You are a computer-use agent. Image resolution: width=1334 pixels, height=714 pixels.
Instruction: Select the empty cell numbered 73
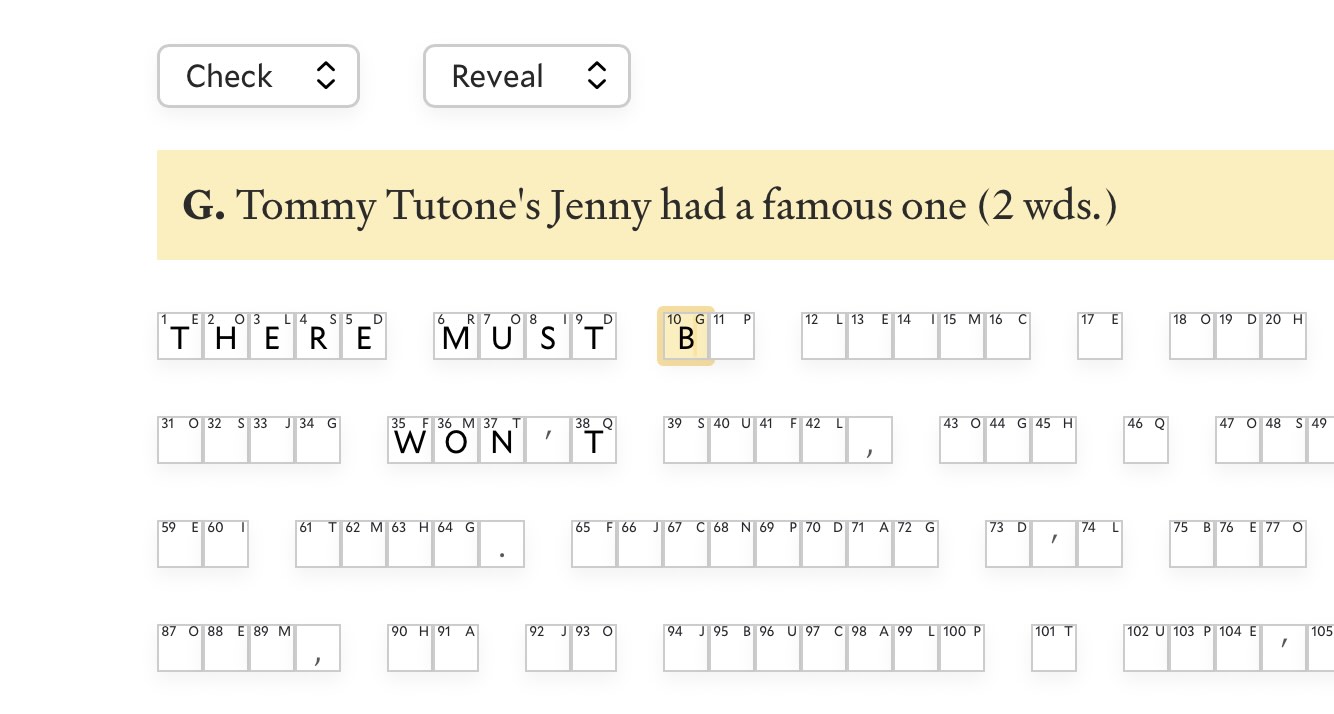tap(1007, 543)
